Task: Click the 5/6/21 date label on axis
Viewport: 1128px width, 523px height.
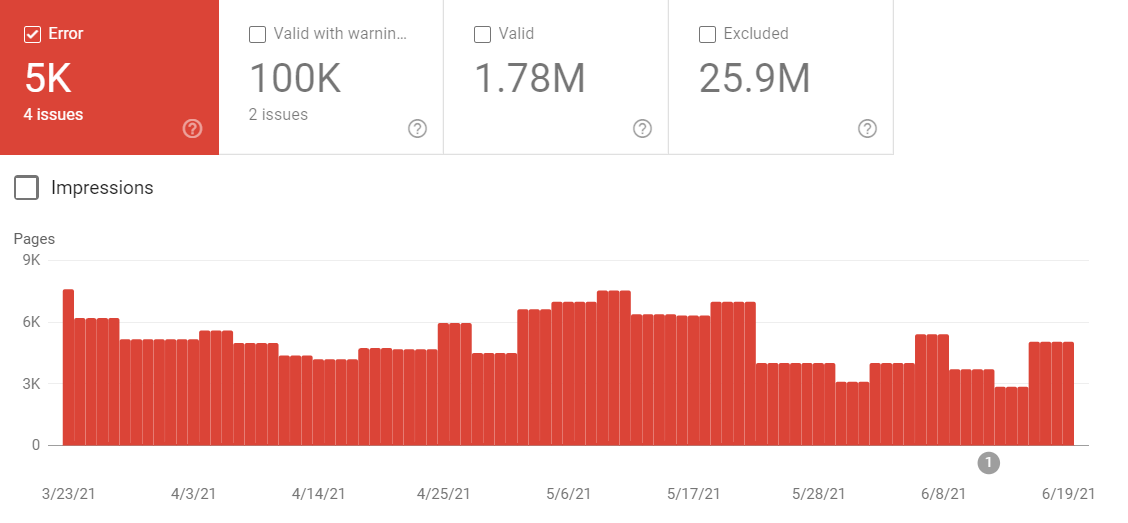Action: (x=568, y=494)
